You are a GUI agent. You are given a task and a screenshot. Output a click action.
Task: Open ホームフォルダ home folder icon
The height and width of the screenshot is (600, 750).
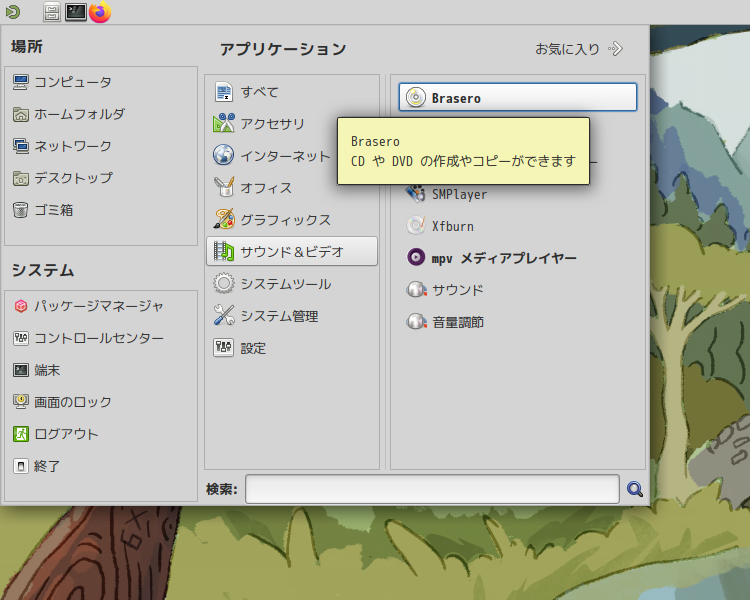(x=21, y=114)
